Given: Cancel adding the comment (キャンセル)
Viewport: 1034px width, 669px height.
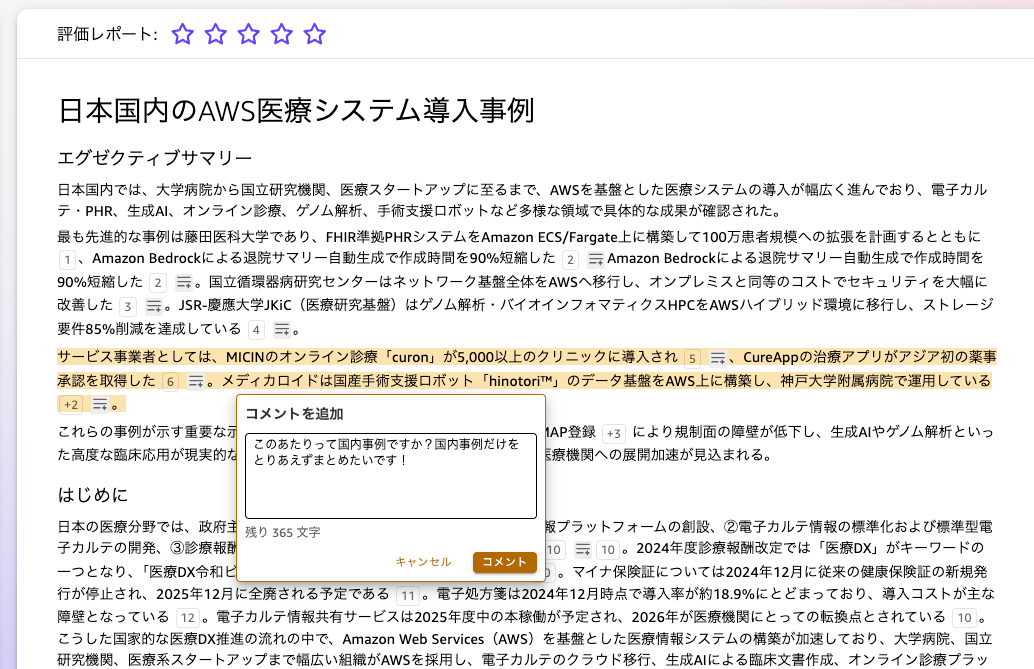Looking at the screenshot, I should point(423,561).
